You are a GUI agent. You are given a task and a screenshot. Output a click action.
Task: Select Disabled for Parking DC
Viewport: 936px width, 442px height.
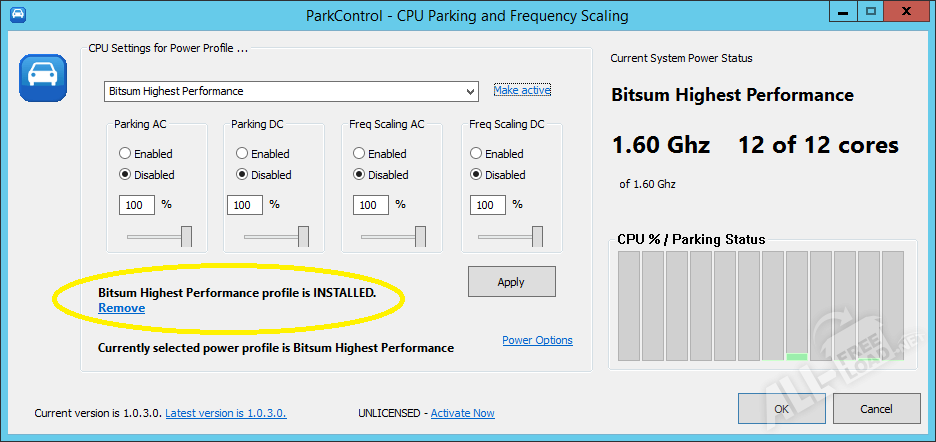click(242, 175)
